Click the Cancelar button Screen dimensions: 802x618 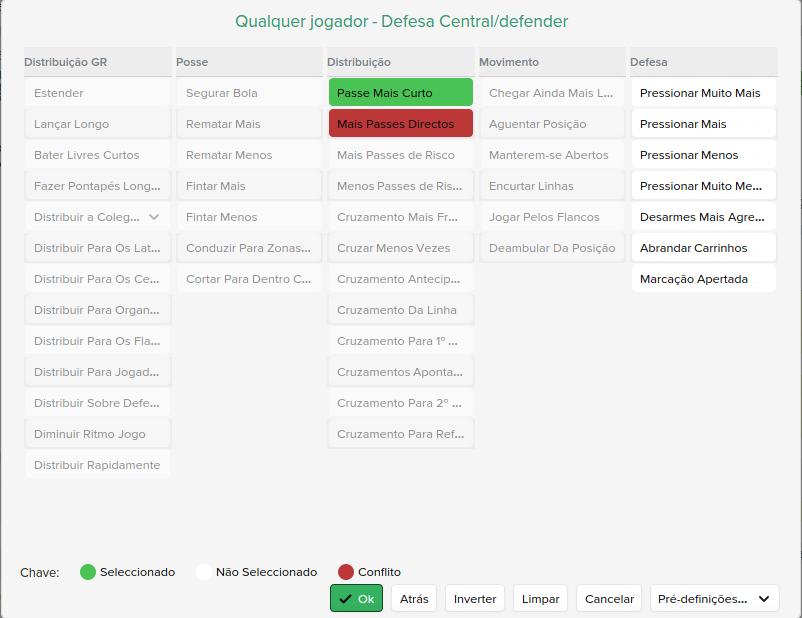pos(609,598)
